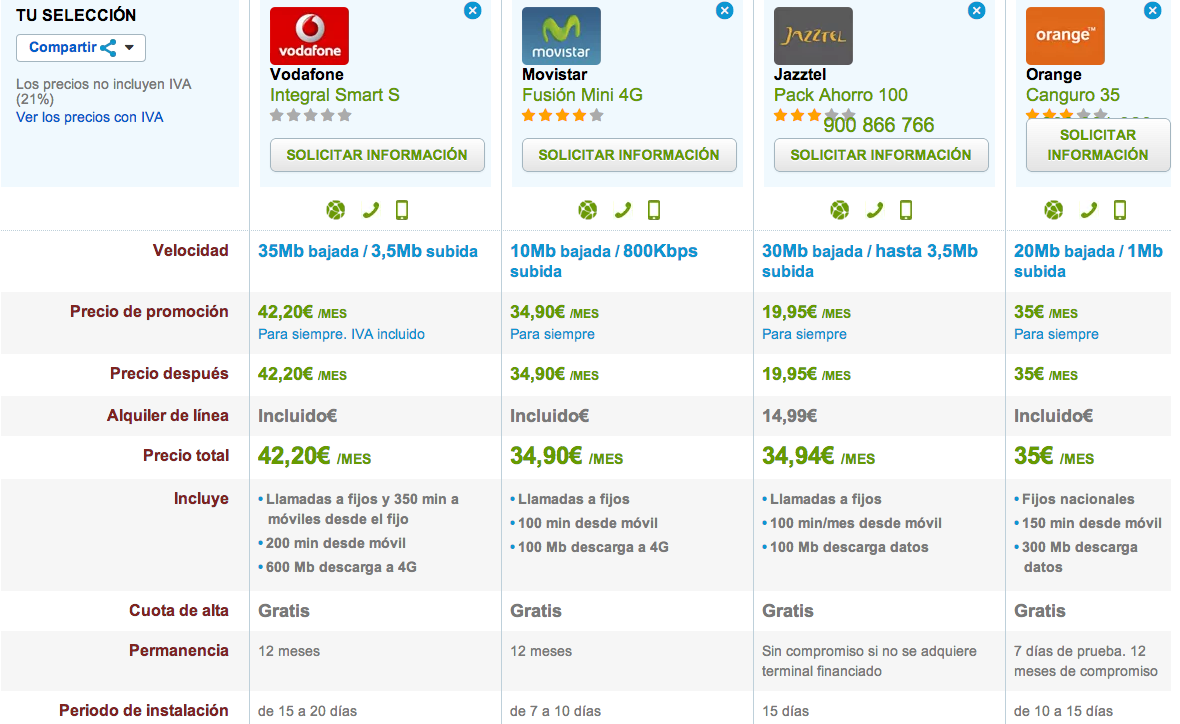
Task: Select the landline phone icon under Movistar
Action: coord(622,210)
